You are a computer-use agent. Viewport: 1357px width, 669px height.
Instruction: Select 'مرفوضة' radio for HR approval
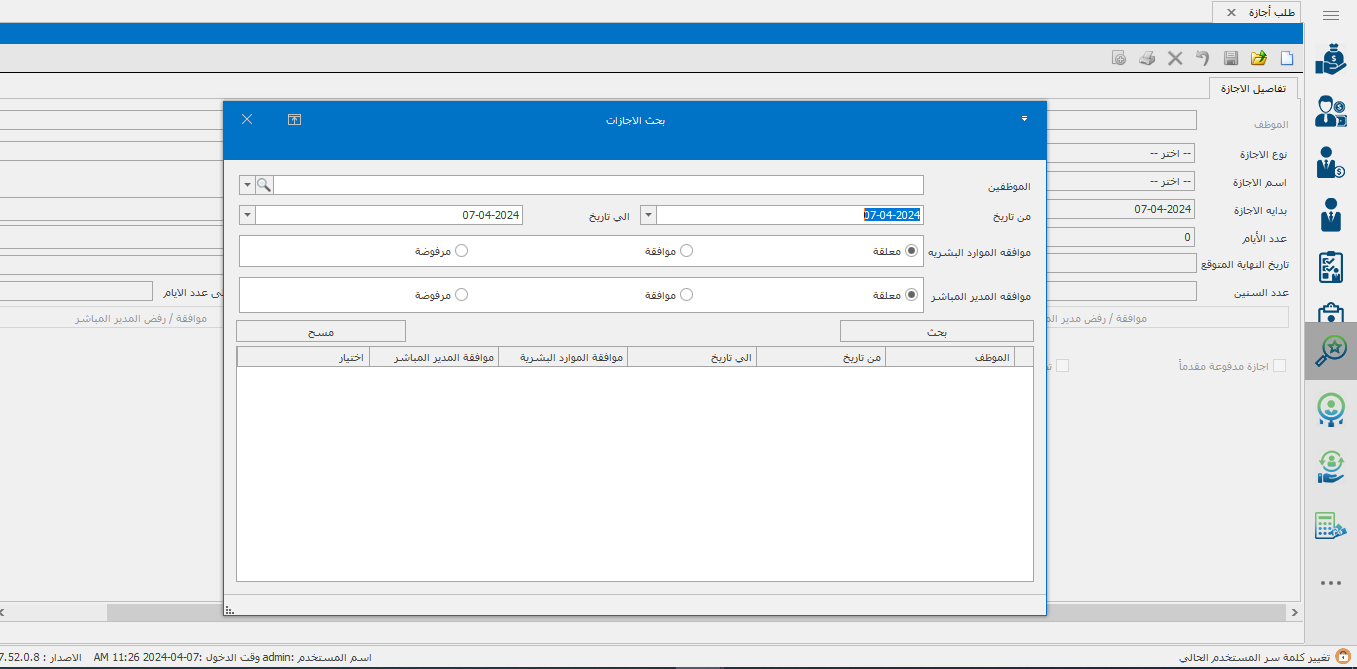(x=461, y=251)
